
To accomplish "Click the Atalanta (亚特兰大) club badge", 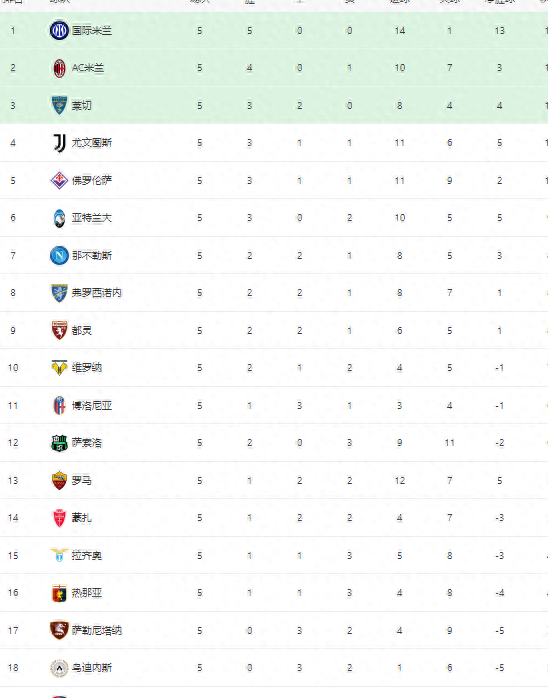I will point(59,218).
